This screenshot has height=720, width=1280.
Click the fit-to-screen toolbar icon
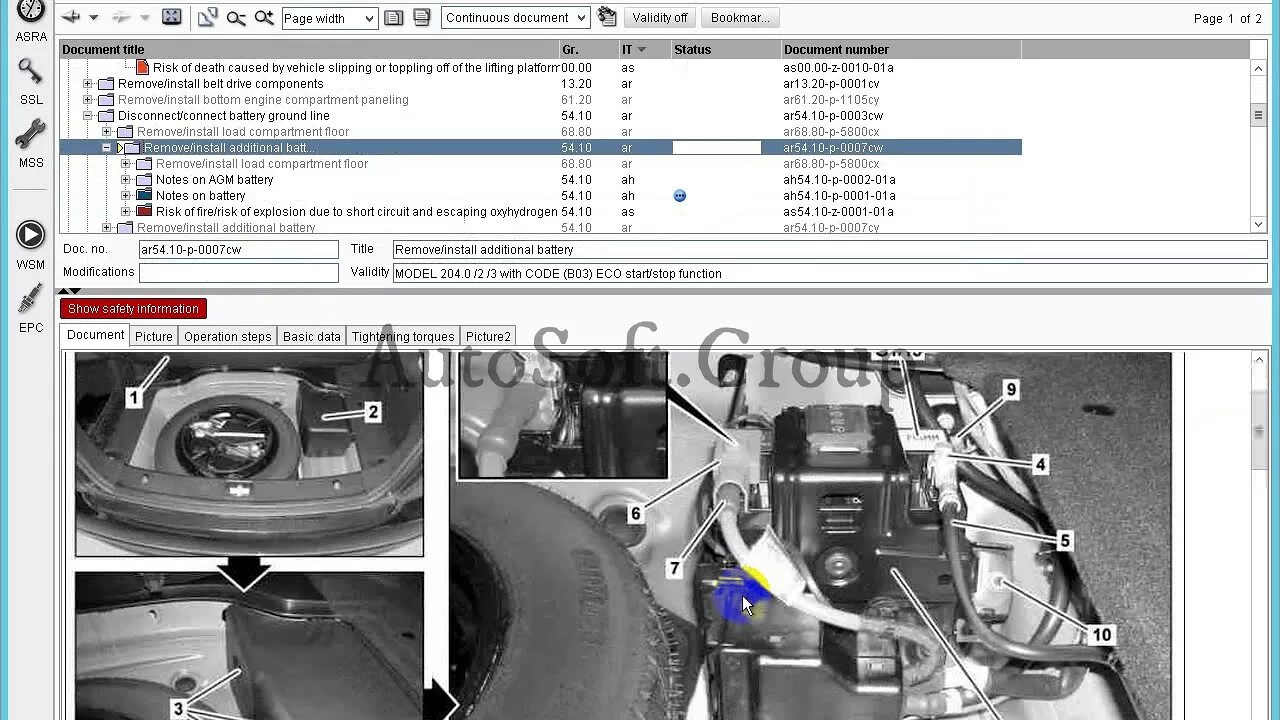tap(171, 17)
